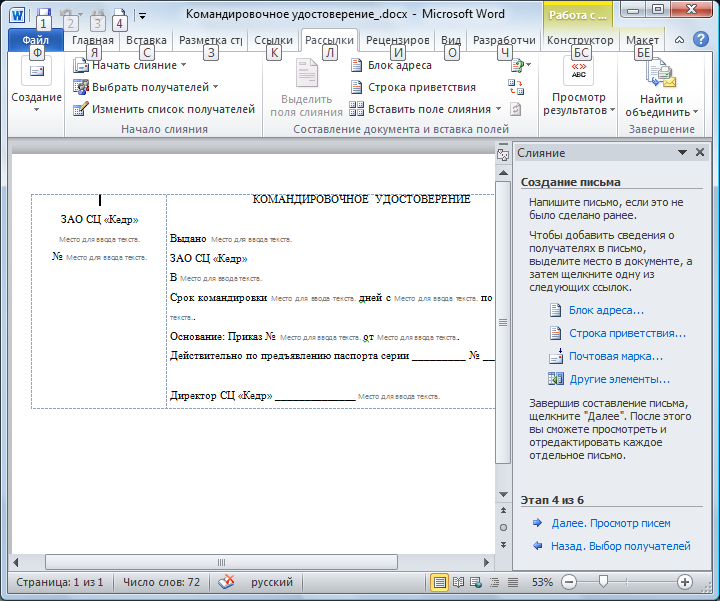The height and width of the screenshot is (601, 720).
Task: Toggle the ruler icon above the scrollbar
Action: click(x=503, y=155)
